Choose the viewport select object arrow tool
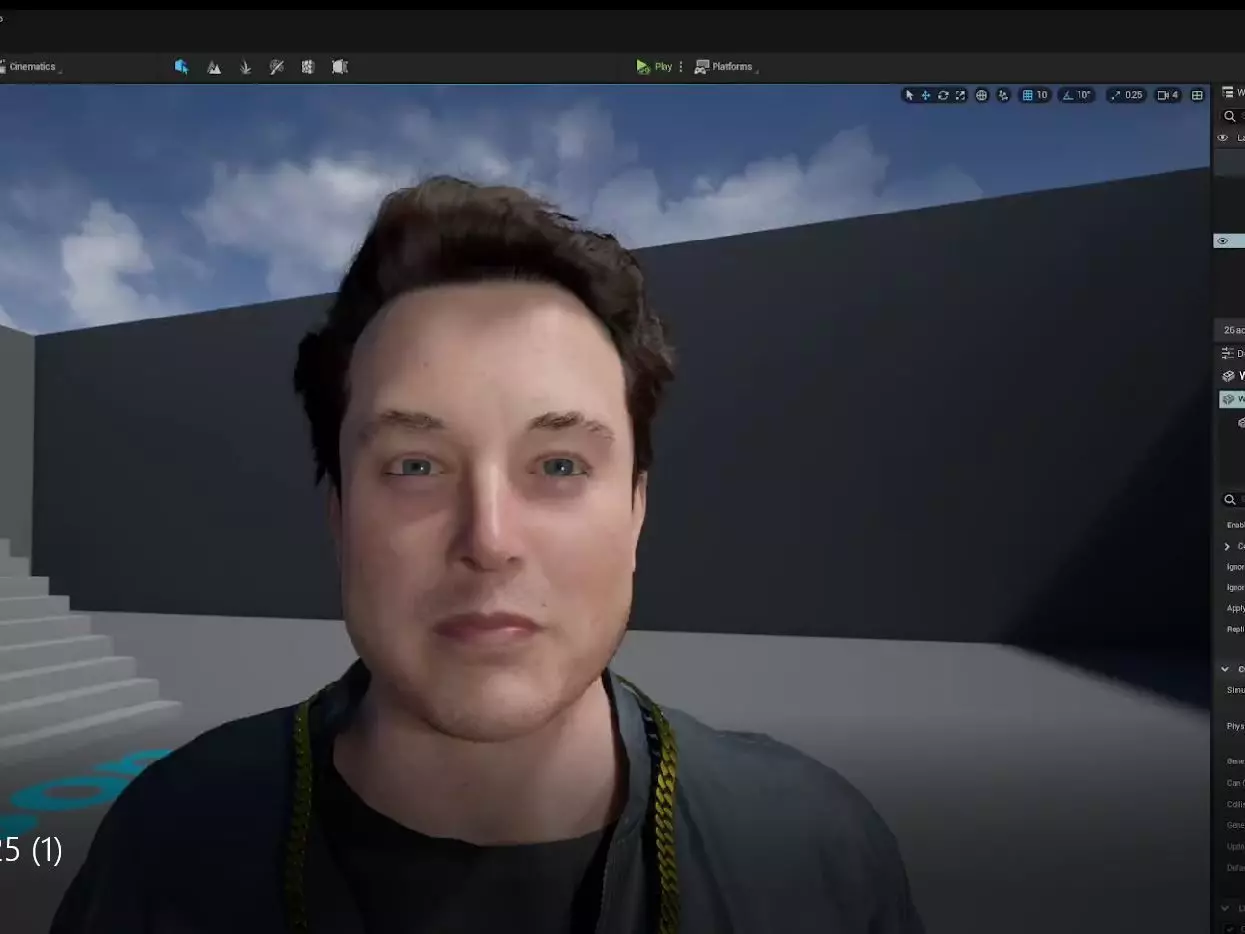The width and height of the screenshot is (1245, 934). [x=909, y=95]
